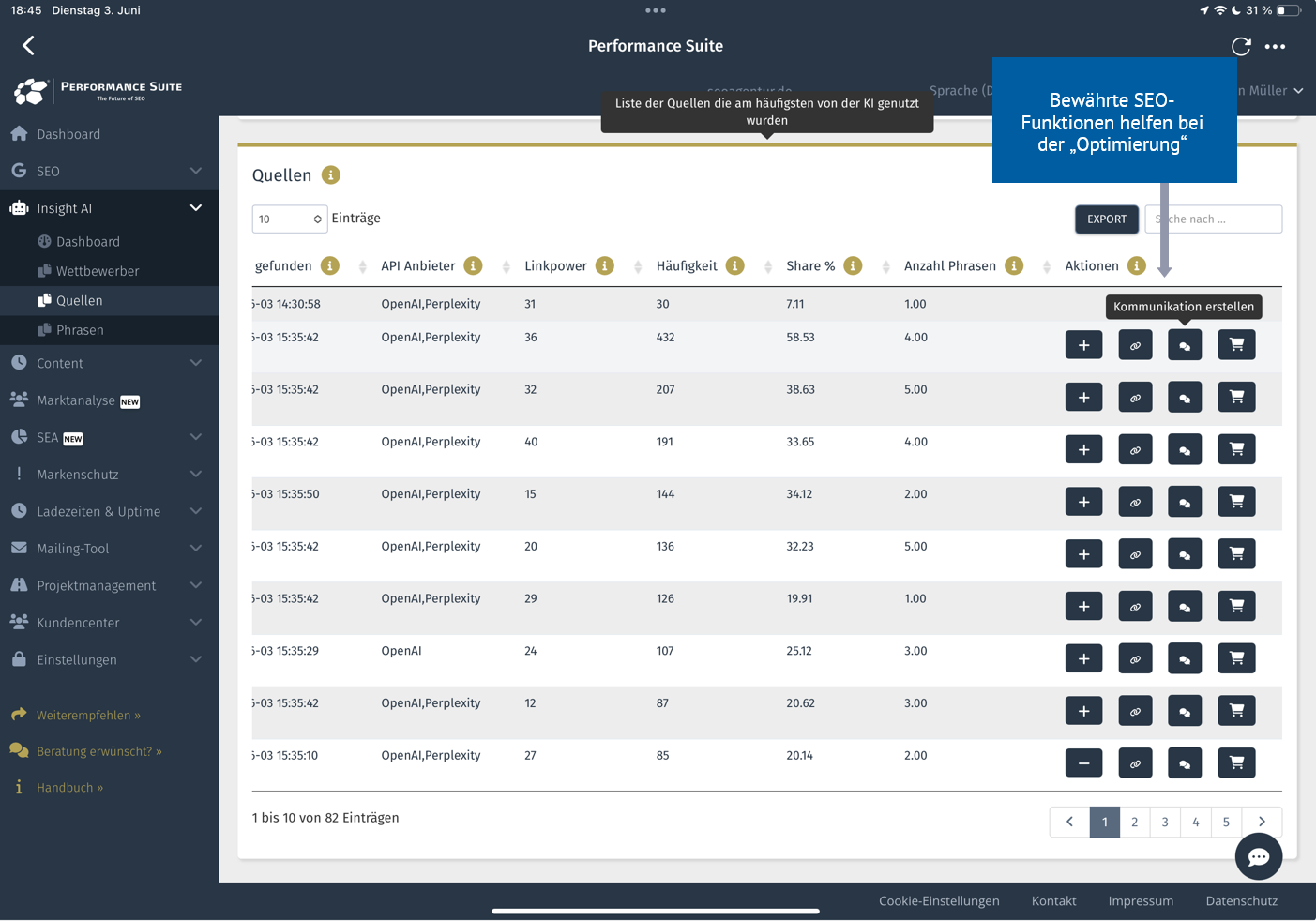Click Performance Suite logo in sidebar
This screenshot has width=1316, height=921.
point(98,91)
